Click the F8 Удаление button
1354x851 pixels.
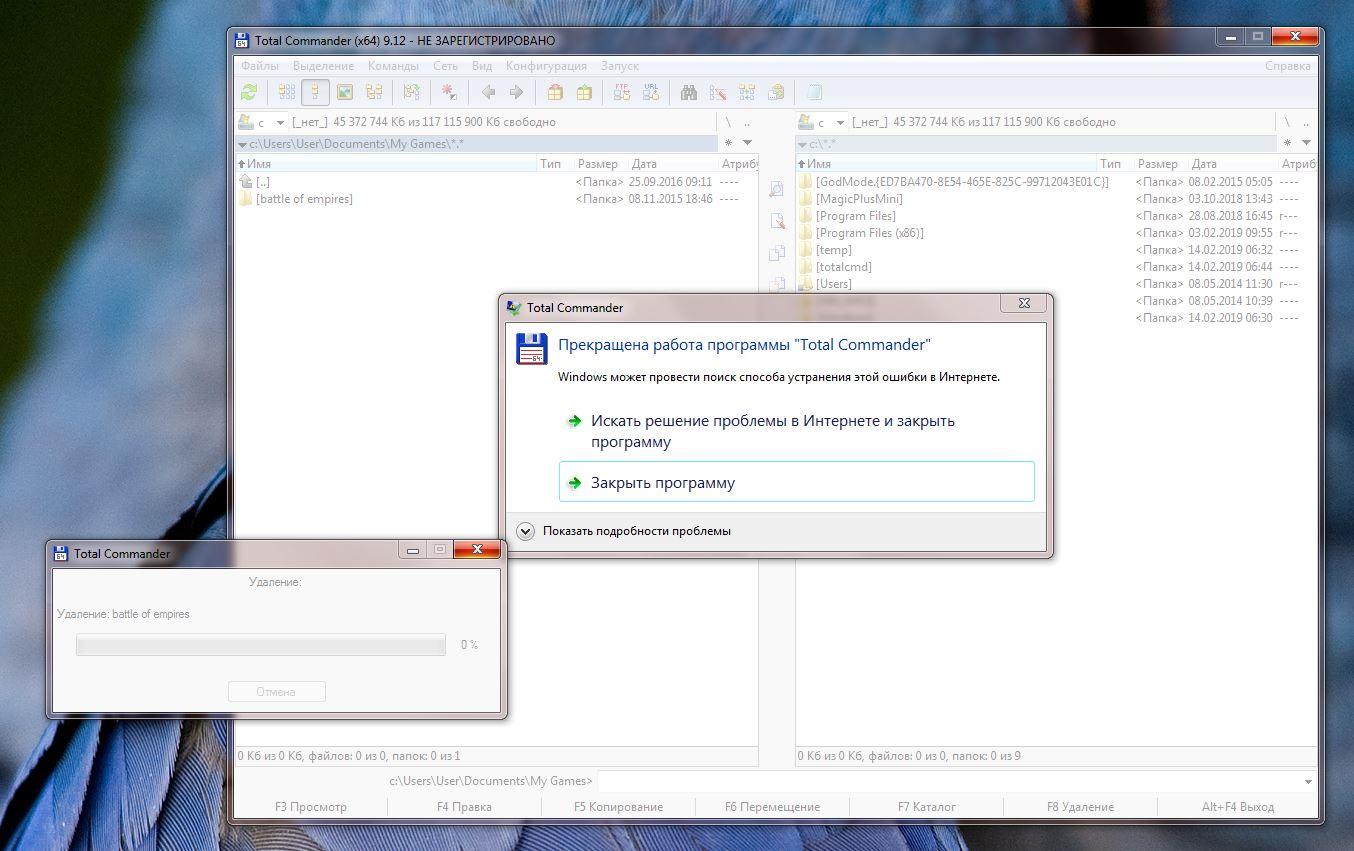[1080, 807]
